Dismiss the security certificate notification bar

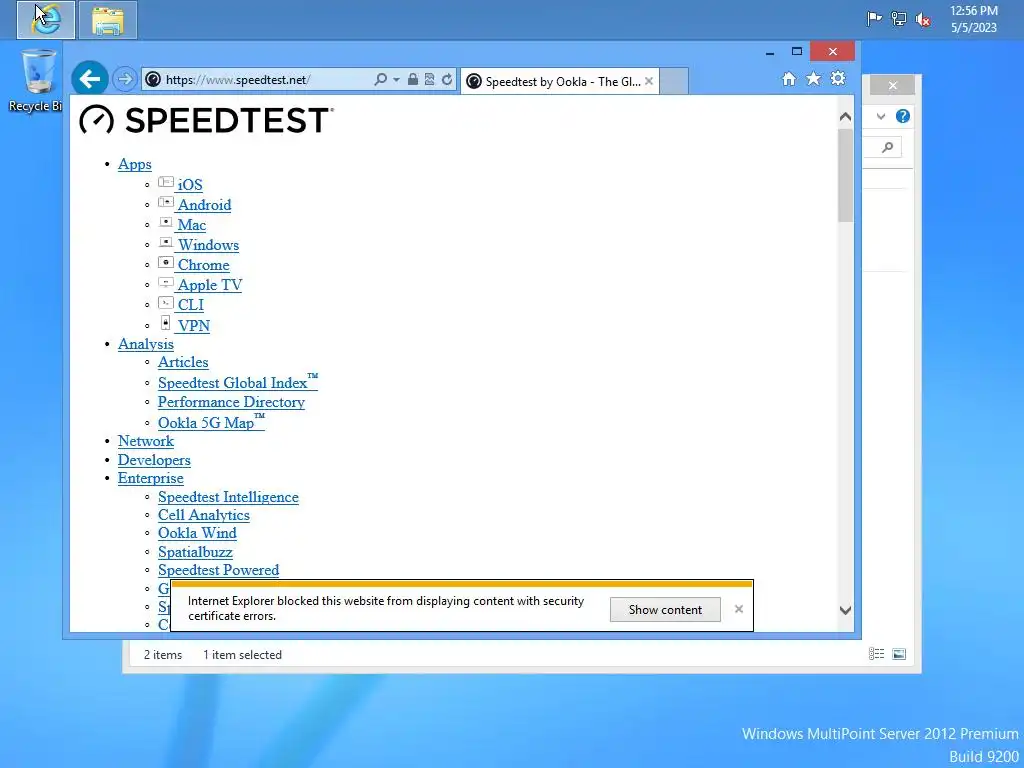click(739, 609)
